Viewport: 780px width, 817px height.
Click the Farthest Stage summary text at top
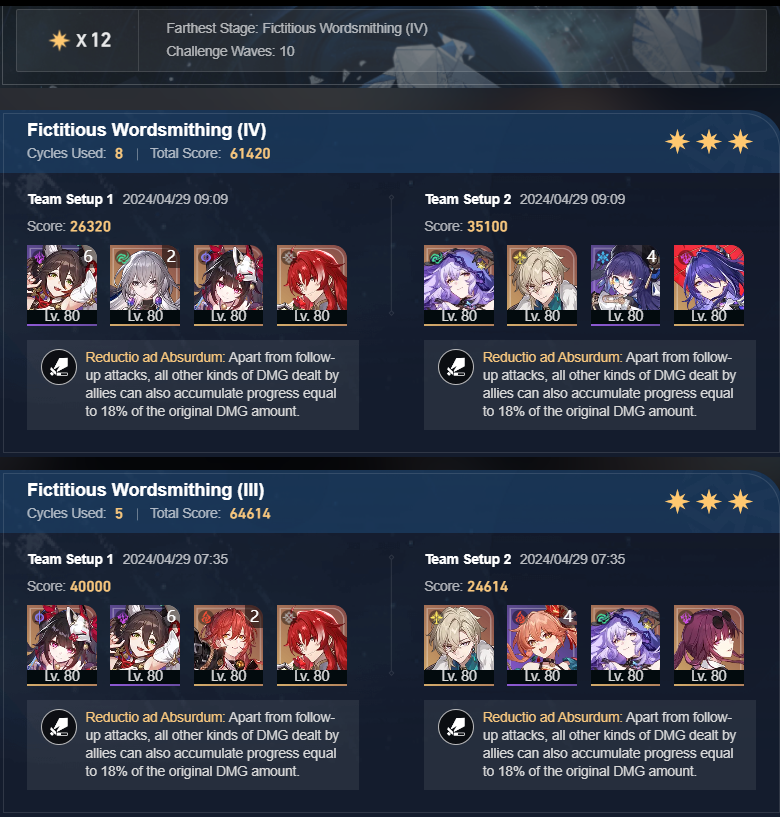[x=297, y=28]
